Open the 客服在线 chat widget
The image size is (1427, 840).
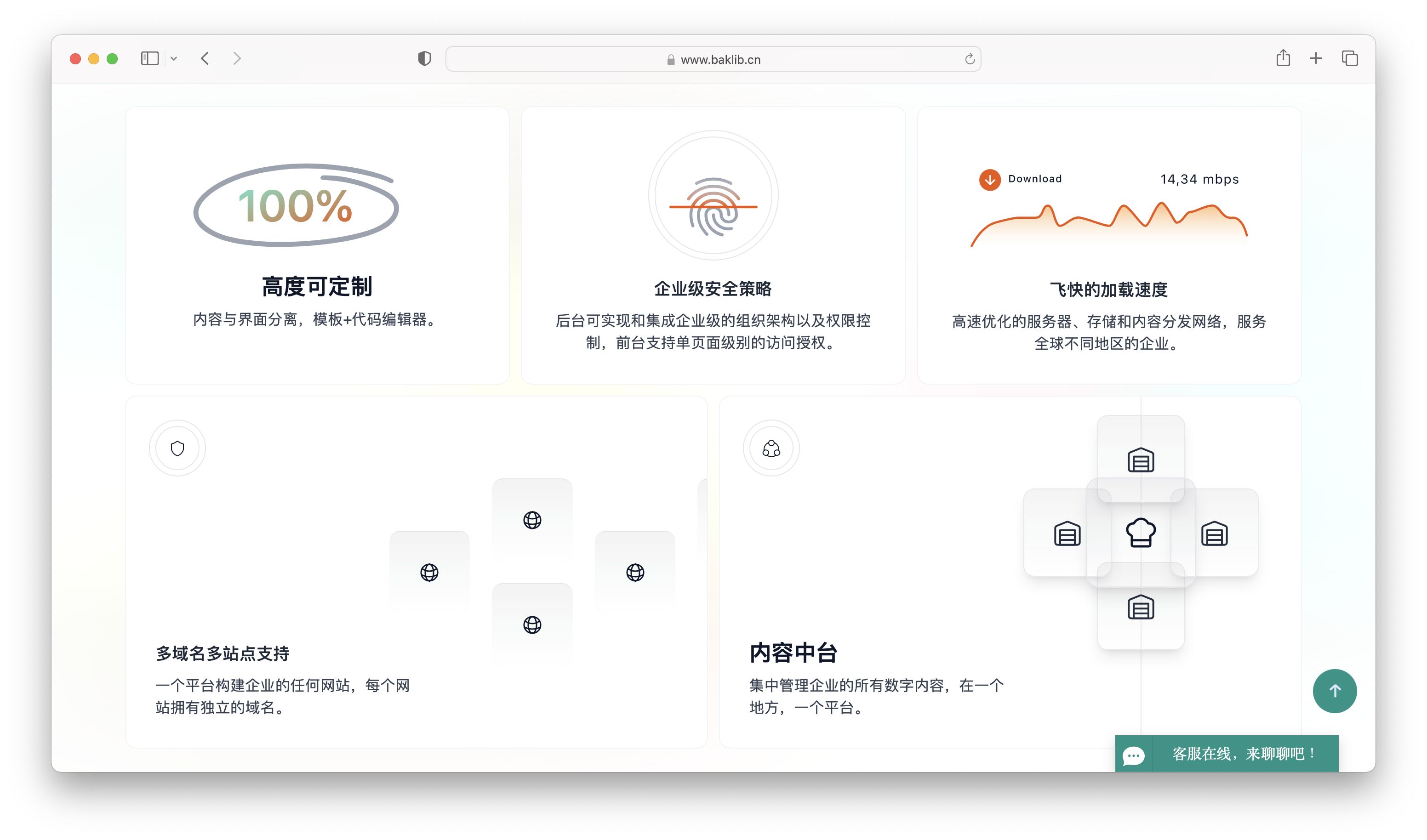tap(1227, 754)
